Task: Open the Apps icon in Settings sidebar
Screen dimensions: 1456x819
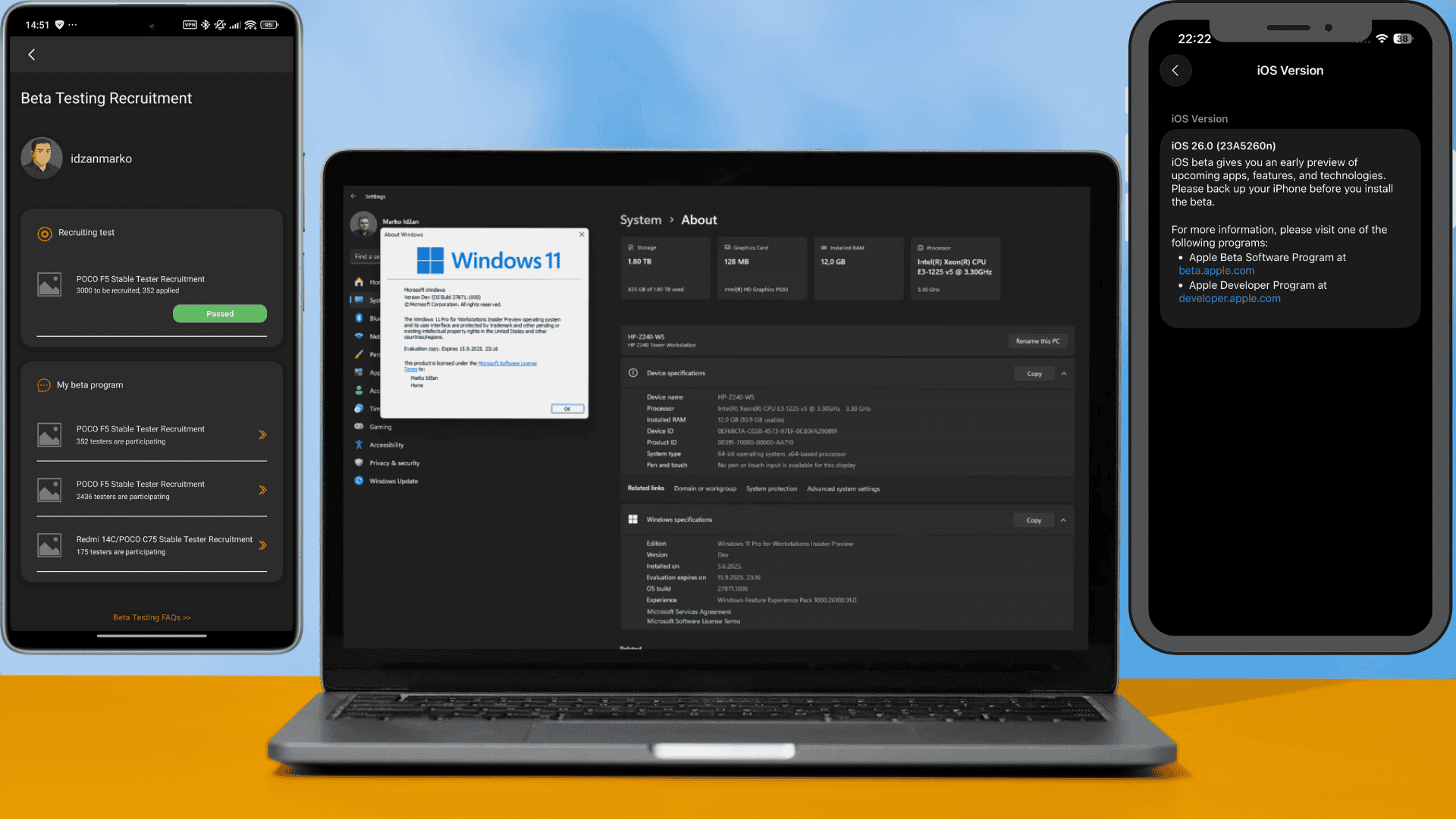Action: pos(359,372)
